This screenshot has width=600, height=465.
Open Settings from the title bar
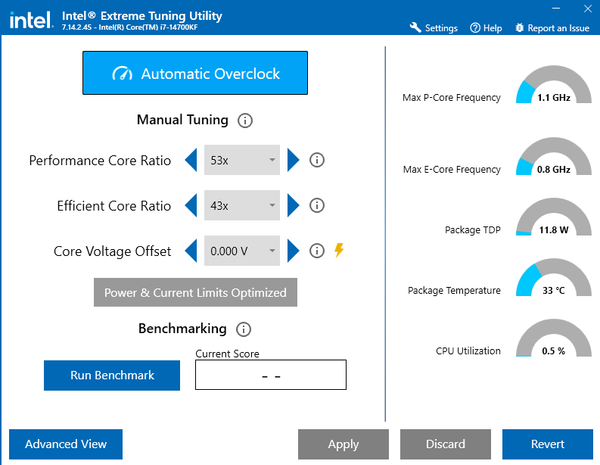[x=434, y=28]
